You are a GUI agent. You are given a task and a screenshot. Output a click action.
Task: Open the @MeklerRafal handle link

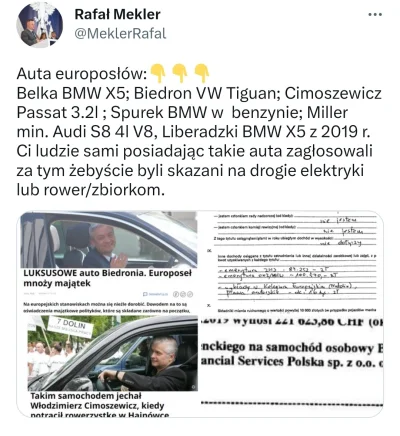(x=120, y=34)
